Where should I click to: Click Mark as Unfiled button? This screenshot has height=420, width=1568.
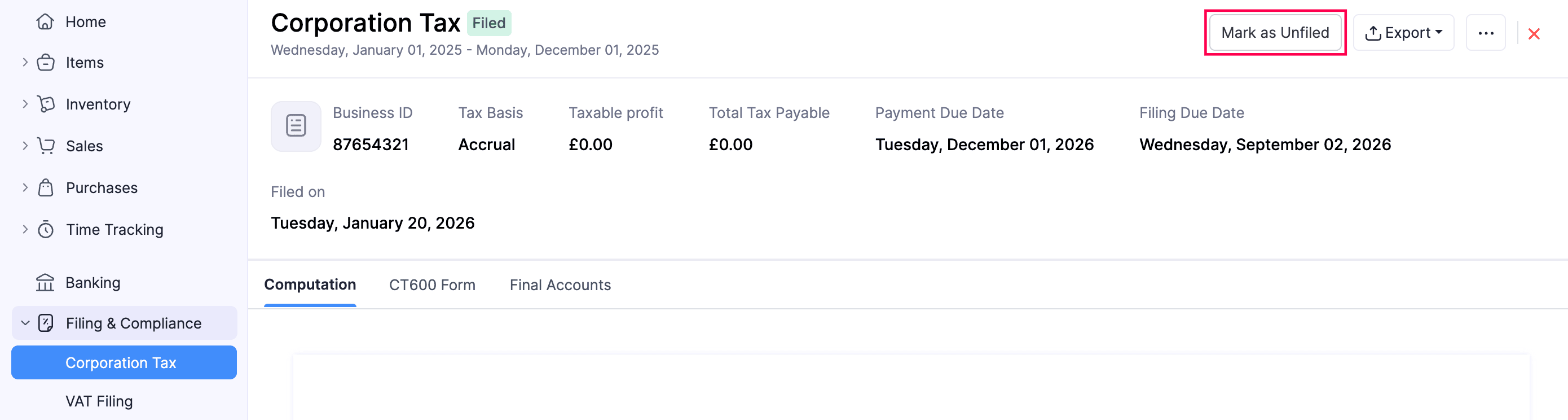point(1275,33)
